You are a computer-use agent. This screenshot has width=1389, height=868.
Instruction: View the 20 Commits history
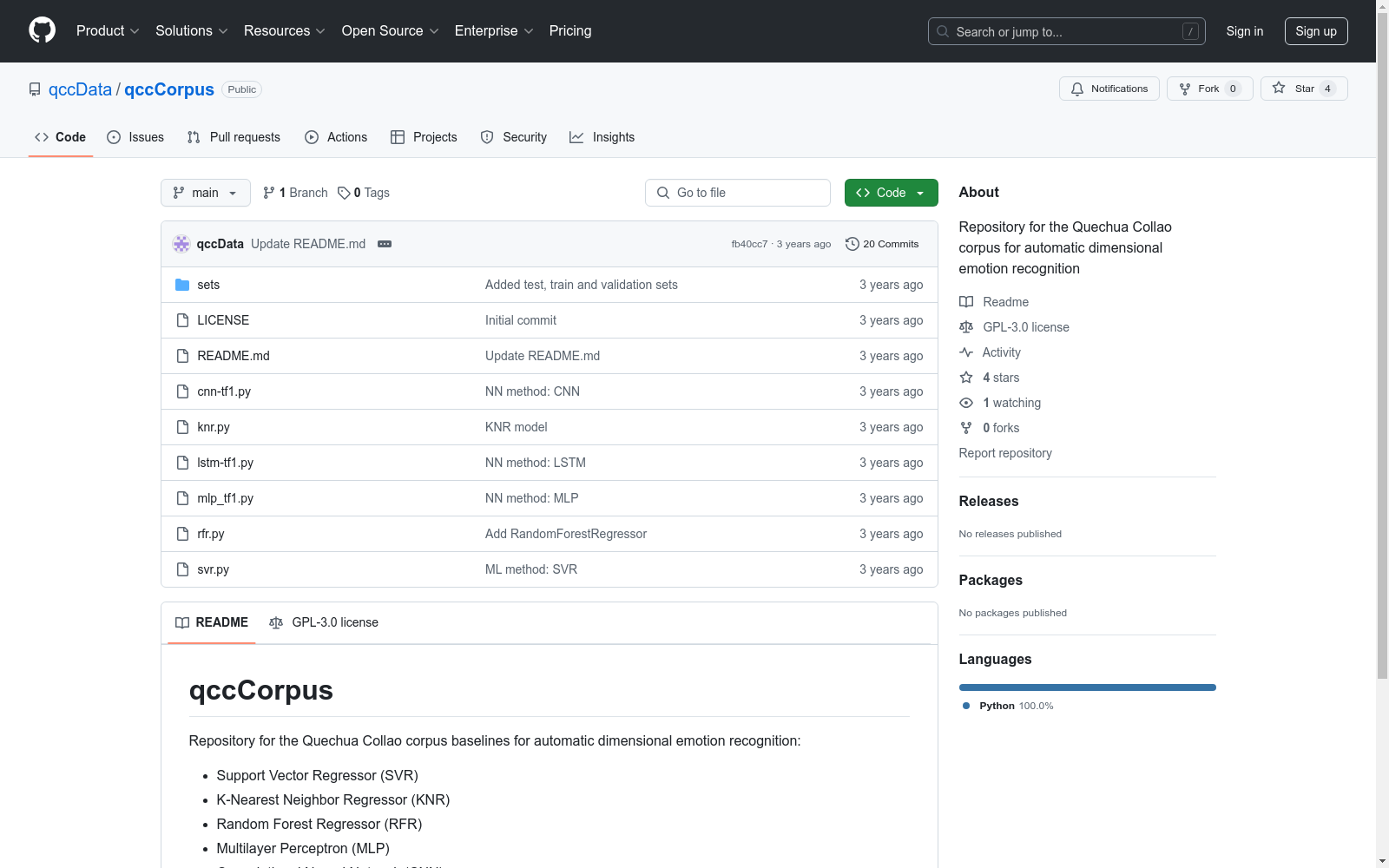tap(882, 244)
